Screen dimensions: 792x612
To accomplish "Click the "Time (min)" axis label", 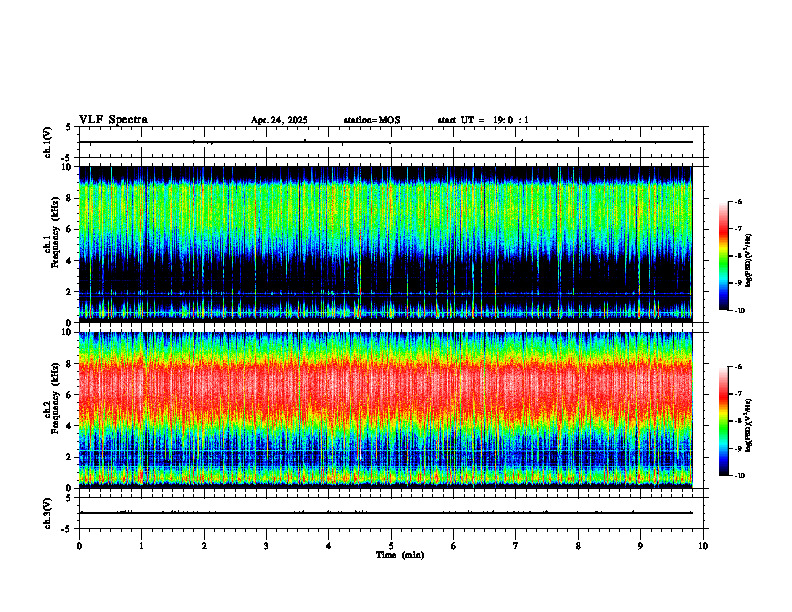I will [x=400, y=555].
